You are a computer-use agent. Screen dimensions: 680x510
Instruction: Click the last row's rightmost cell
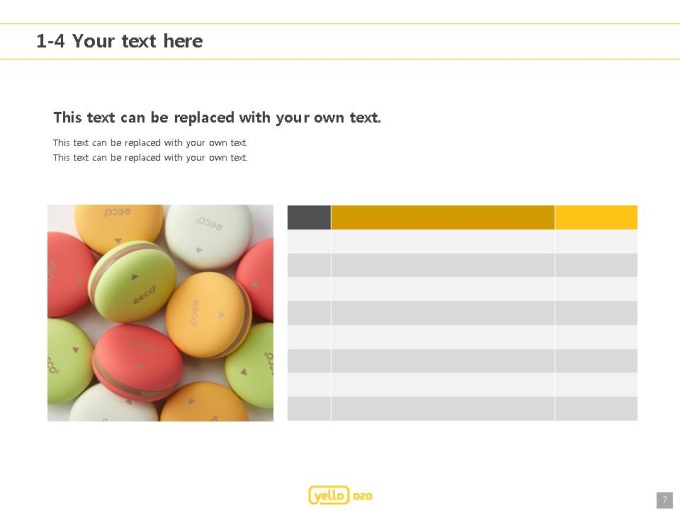[596, 409]
